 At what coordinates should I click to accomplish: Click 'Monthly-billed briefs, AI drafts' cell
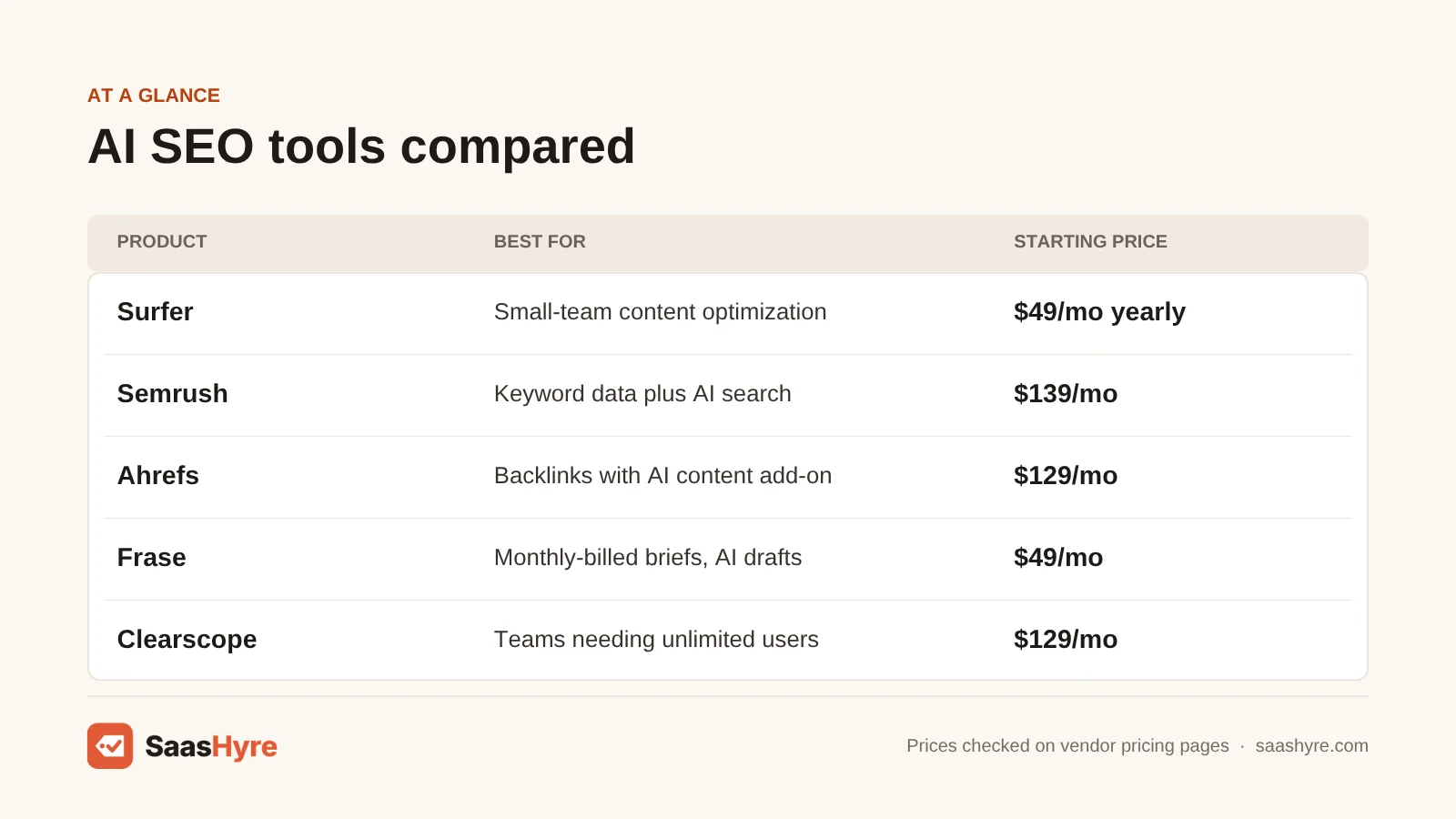[x=648, y=558]
